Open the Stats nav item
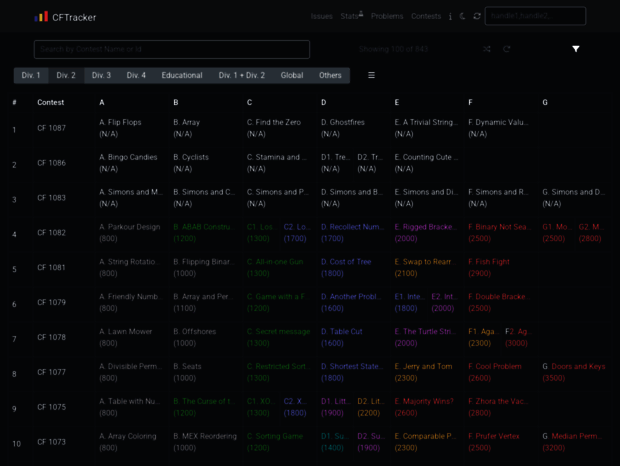 click(352, 16)
